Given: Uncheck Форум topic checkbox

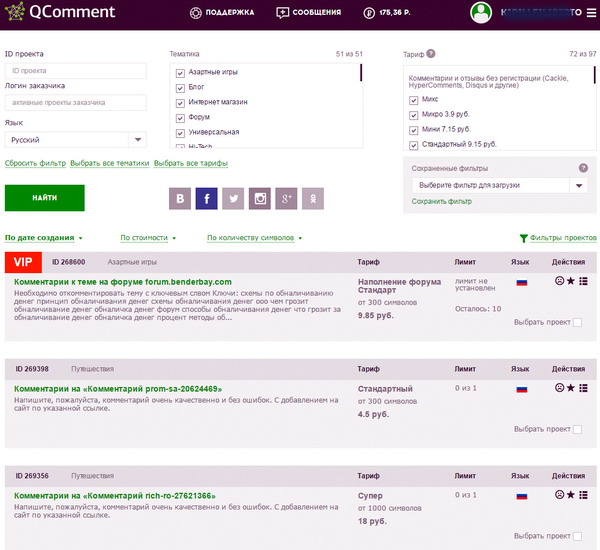Looking at the screenshot, I should (x=180, y=118).
